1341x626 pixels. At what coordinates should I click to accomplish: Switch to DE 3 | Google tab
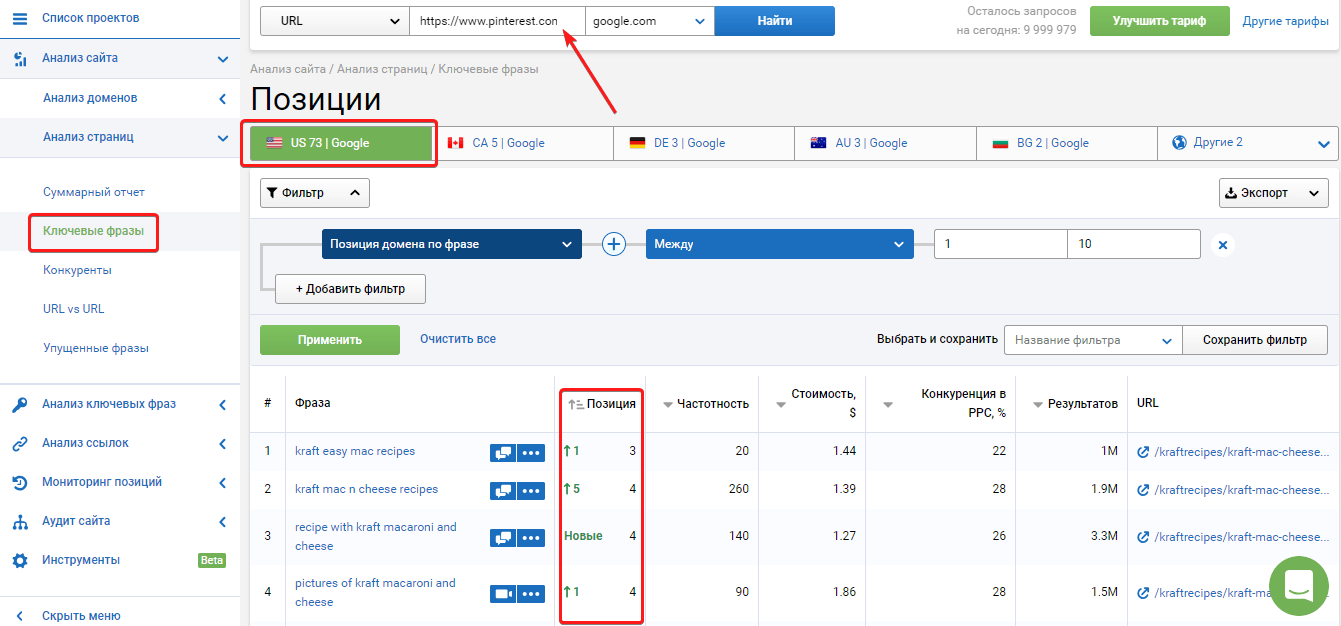pyautogui.click(x=704, y=143)
